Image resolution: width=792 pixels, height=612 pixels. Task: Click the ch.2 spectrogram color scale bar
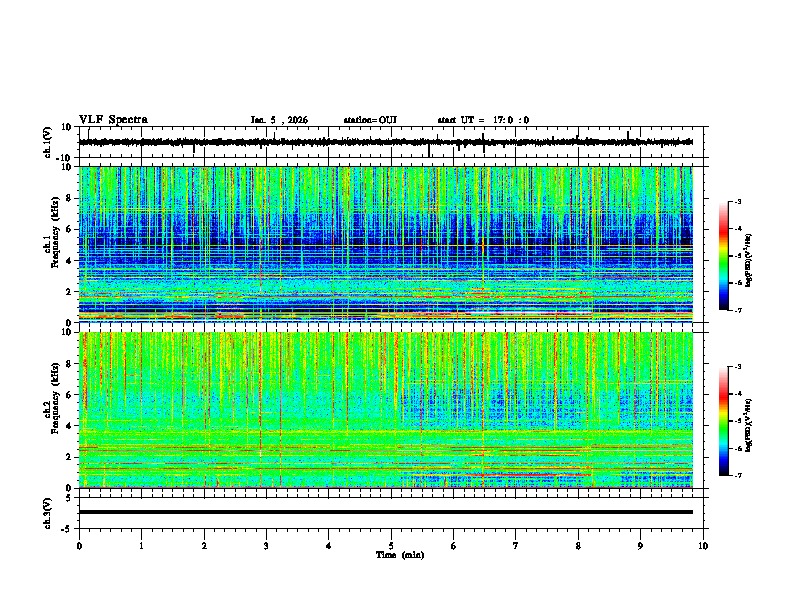(x=724, y=421)
